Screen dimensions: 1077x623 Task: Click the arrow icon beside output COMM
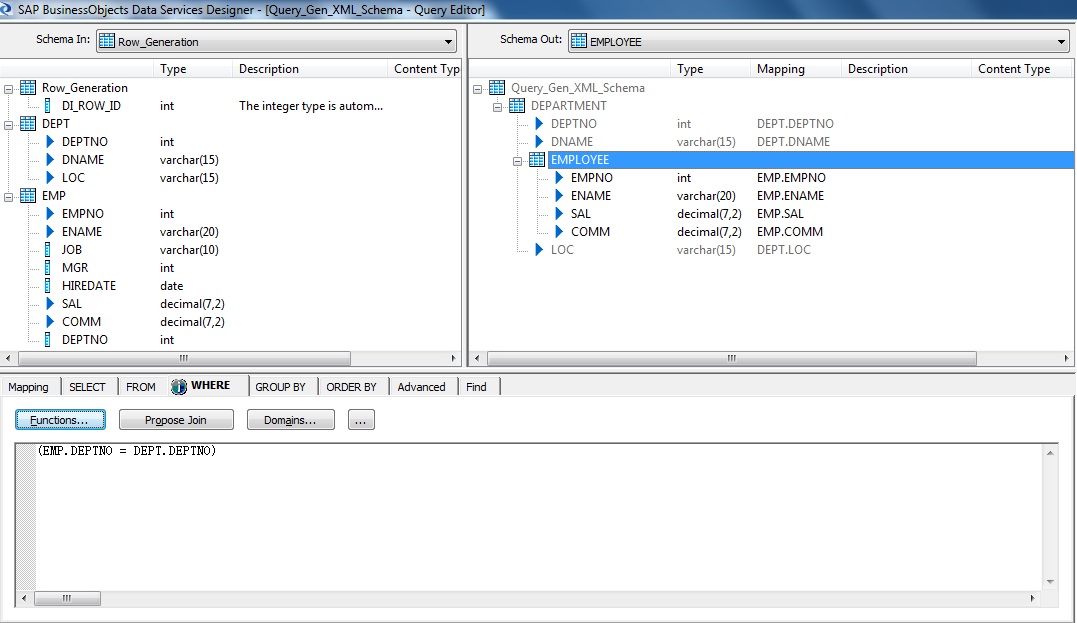(559, 231)
